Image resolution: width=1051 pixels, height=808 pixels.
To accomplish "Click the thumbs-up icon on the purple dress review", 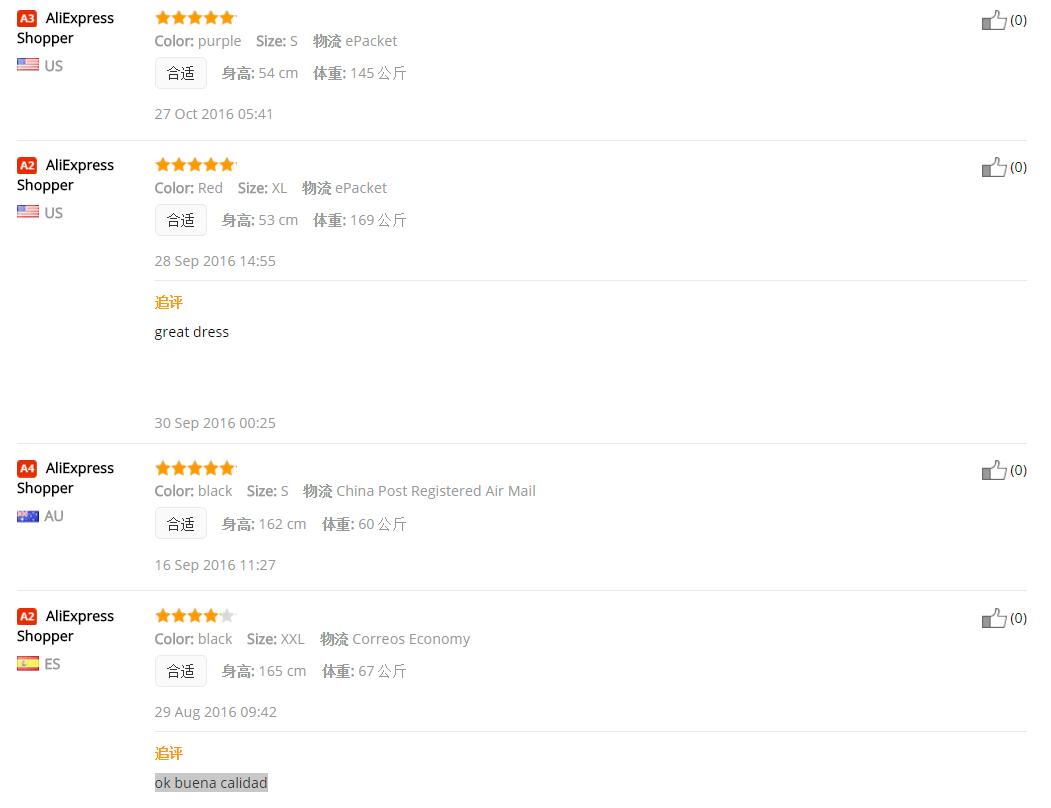I will pos(993,20).
